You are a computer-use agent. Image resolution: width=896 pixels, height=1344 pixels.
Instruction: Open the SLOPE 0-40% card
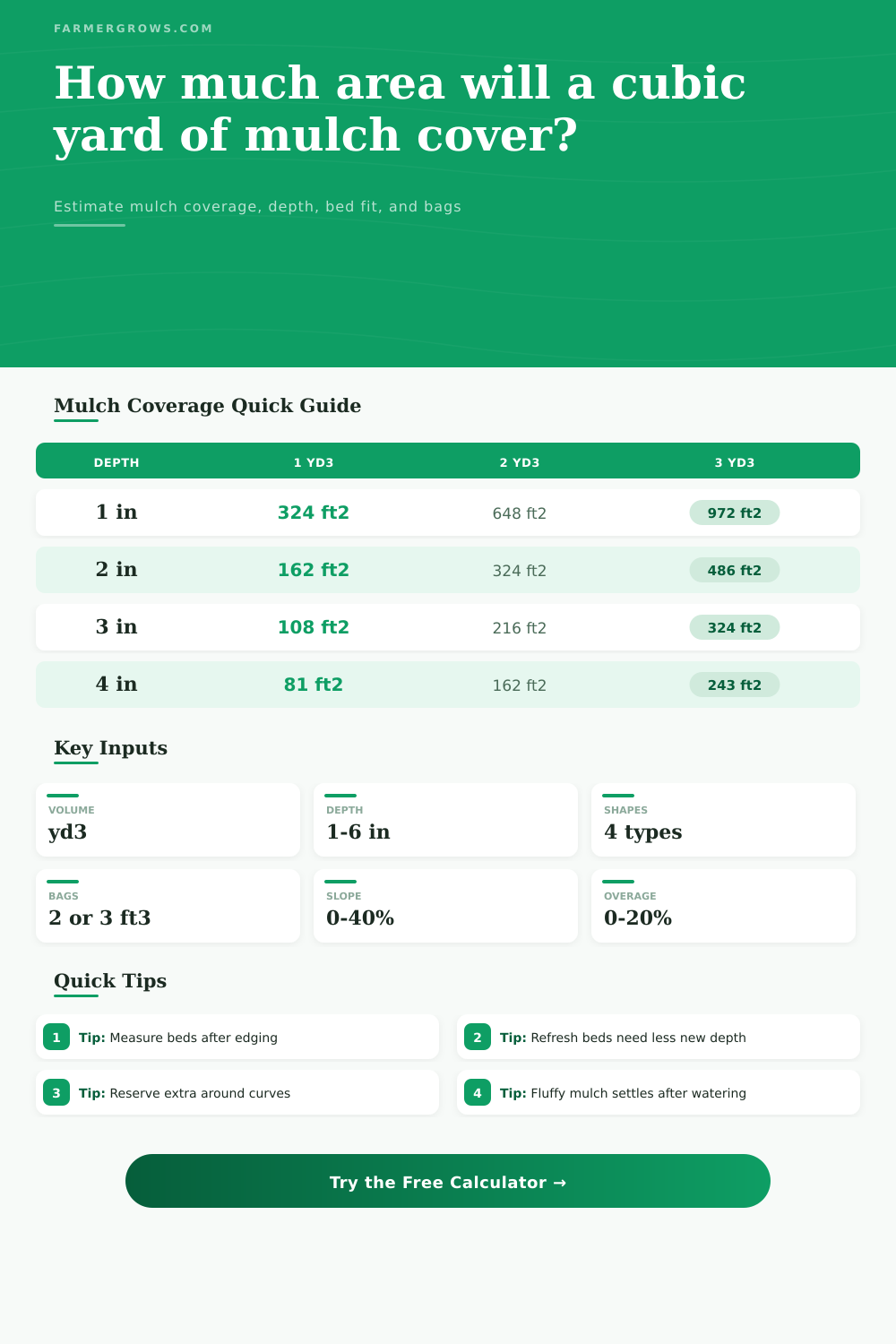pos(445,906)
